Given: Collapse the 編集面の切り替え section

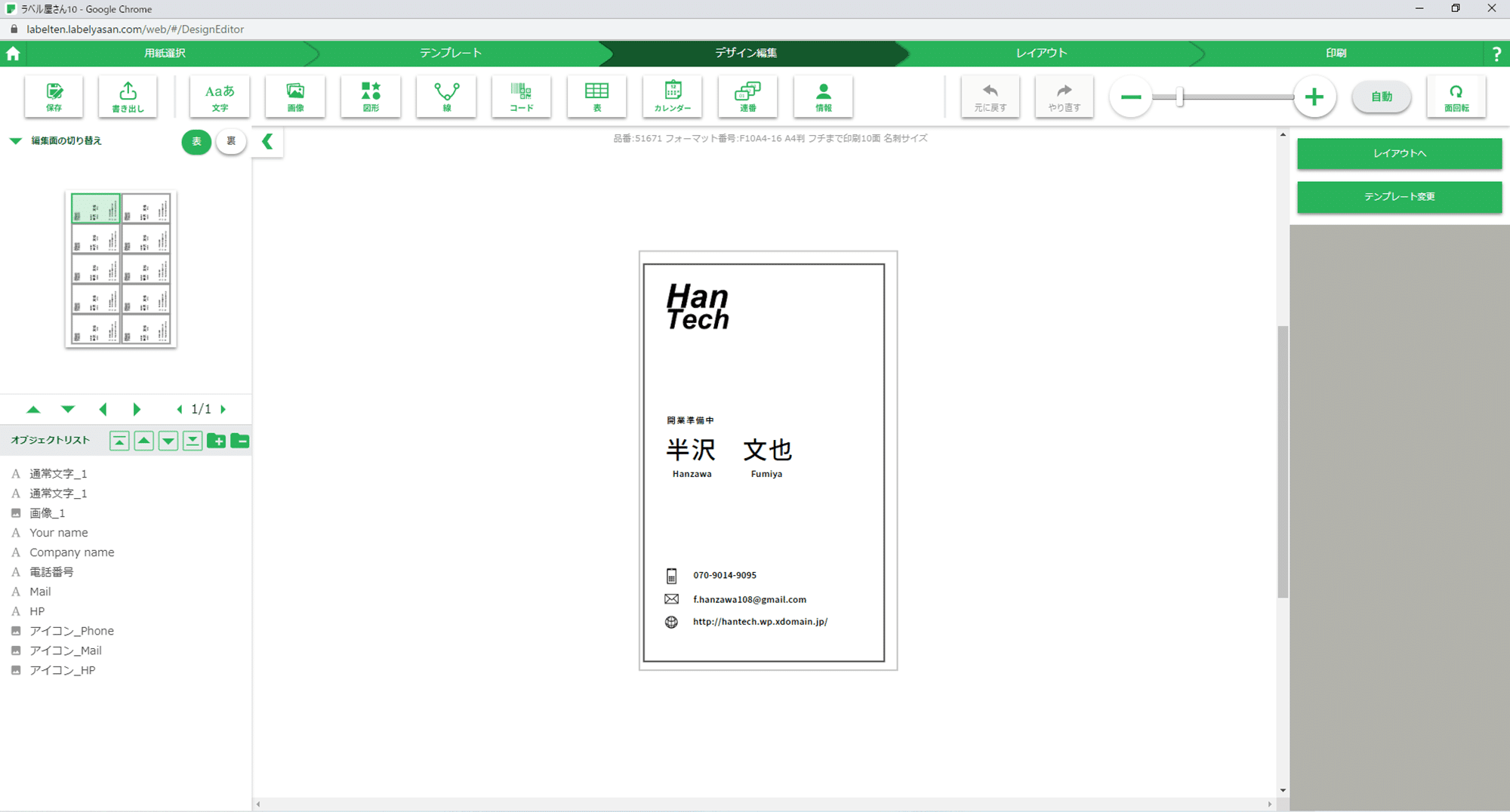Looking at the screenshot, I should 15,141.
